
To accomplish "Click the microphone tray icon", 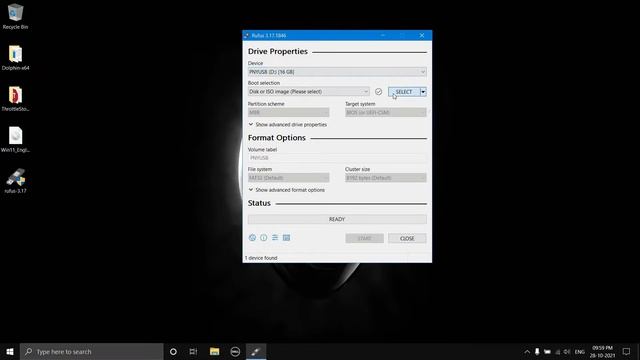I will click(x=537, y=352).
